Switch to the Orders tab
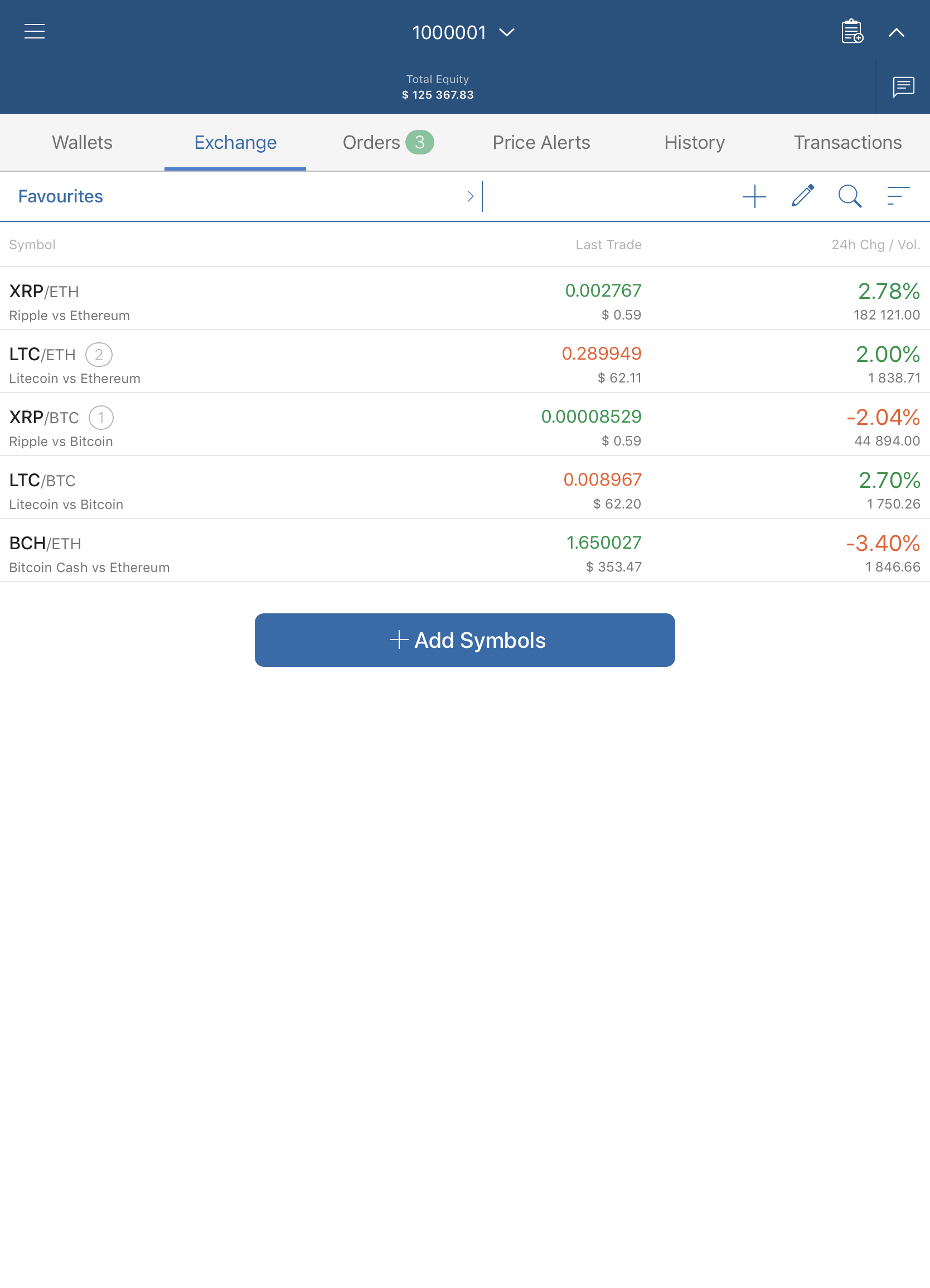 click(x=389, y=143)
